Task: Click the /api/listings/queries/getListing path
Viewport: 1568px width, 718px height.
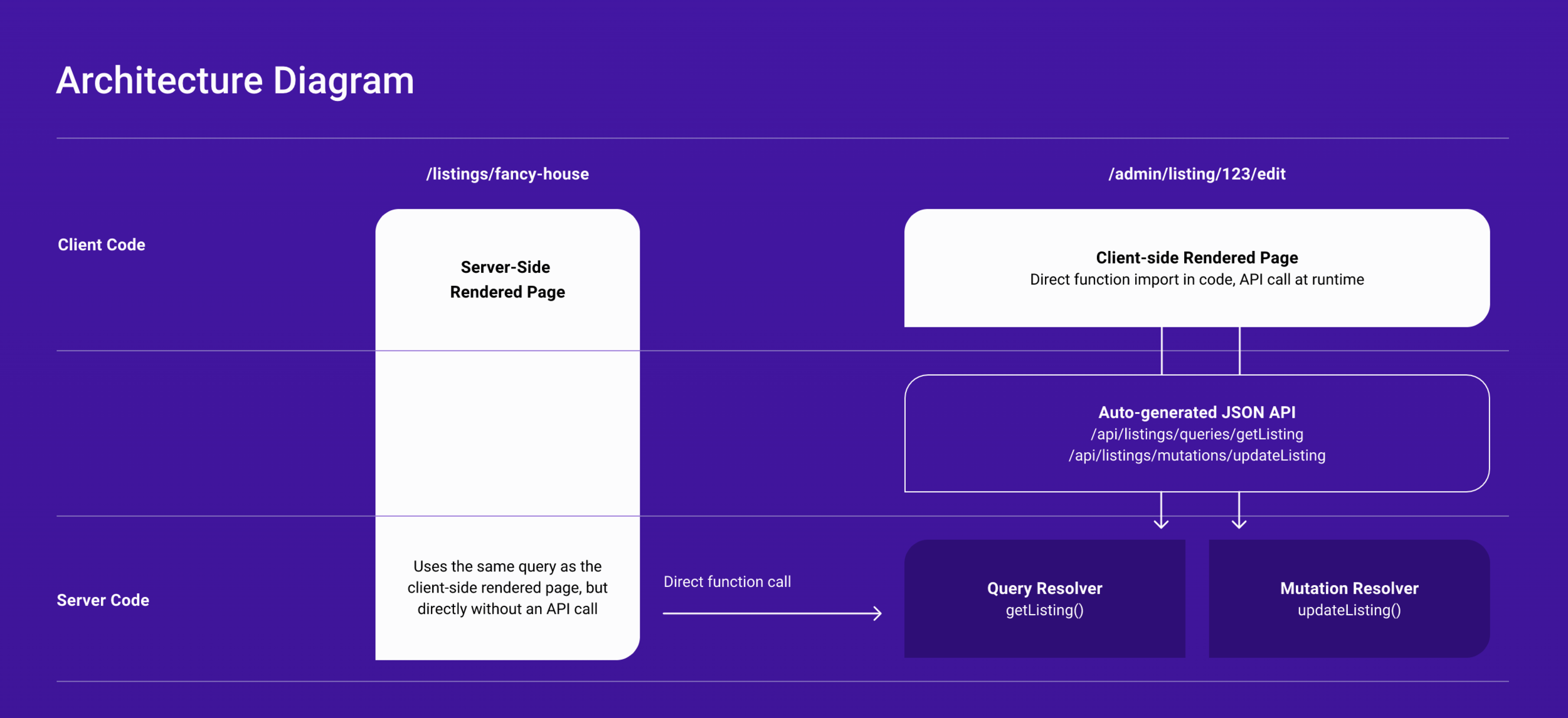Action: [1196, 434]
